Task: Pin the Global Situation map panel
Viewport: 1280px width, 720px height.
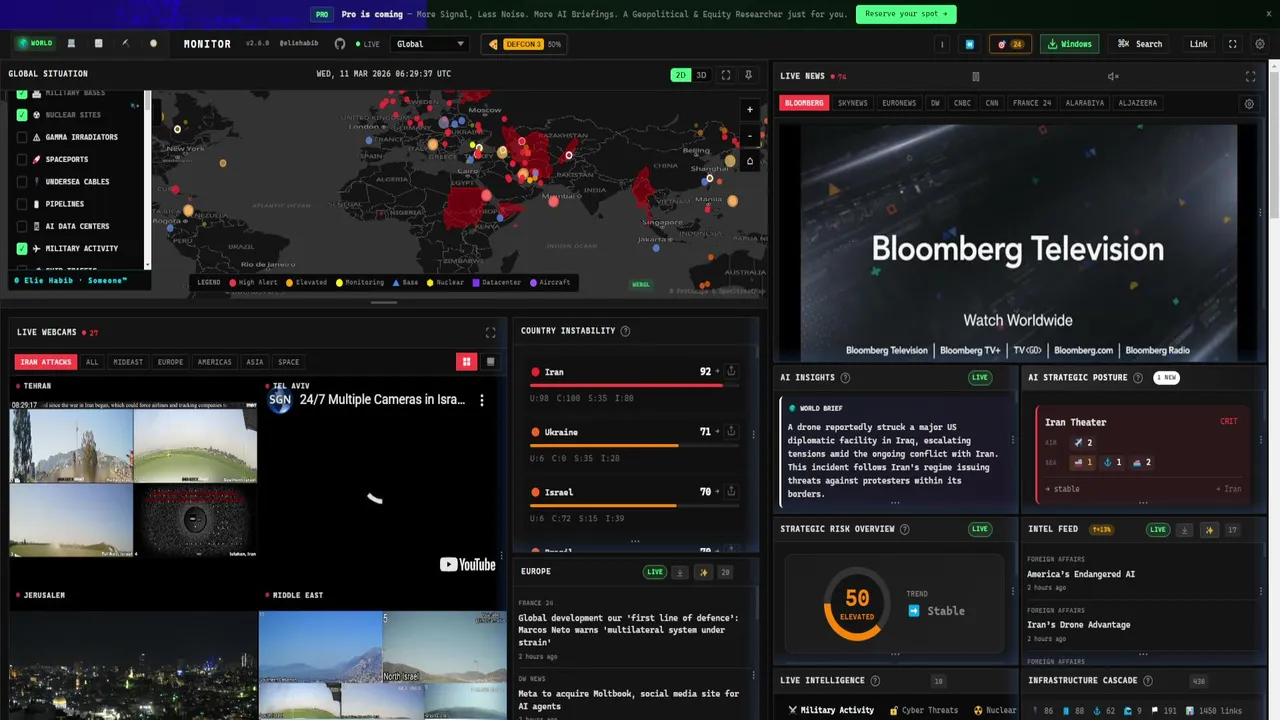Action: pos(749,75)
